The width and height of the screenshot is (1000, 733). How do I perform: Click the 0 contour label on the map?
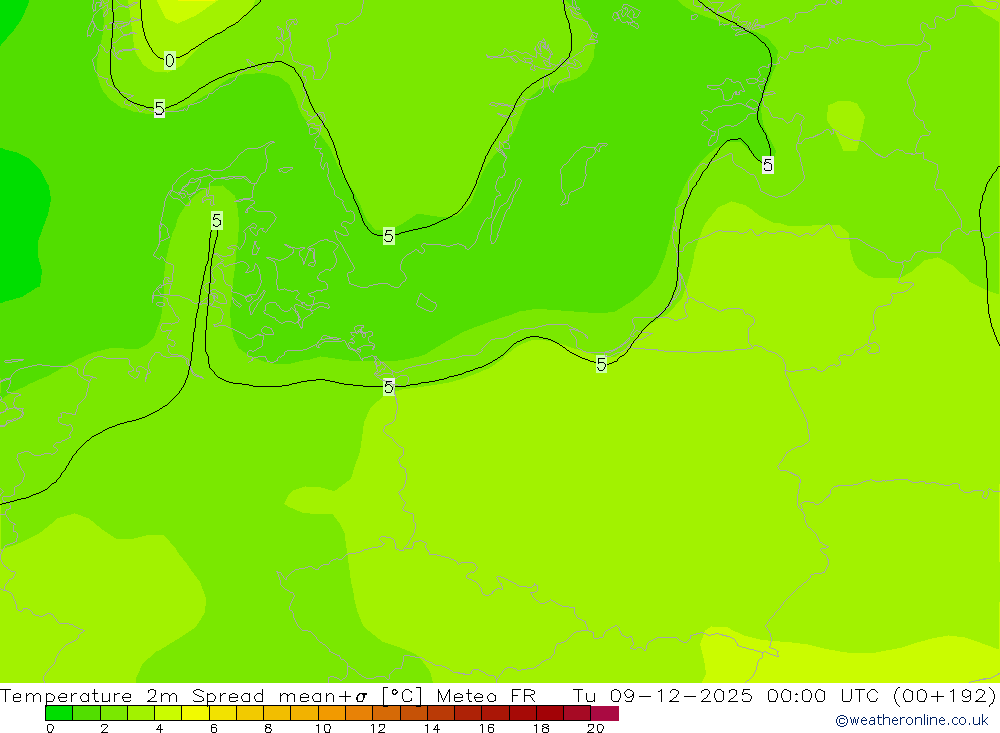[x=170, y=61]
